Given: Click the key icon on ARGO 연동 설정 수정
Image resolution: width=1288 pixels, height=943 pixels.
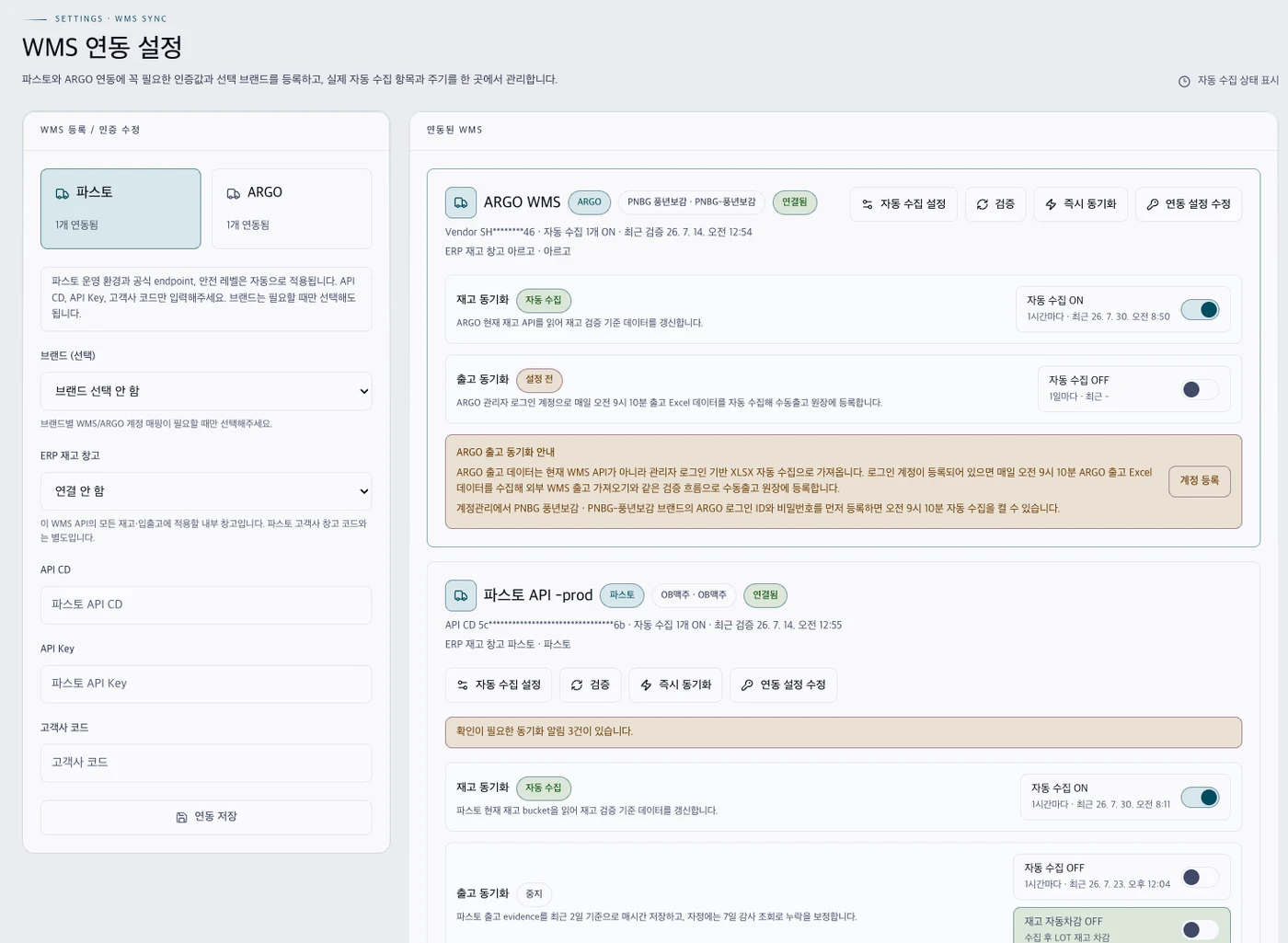Looking at the screenshot, I should (1153, 204).
